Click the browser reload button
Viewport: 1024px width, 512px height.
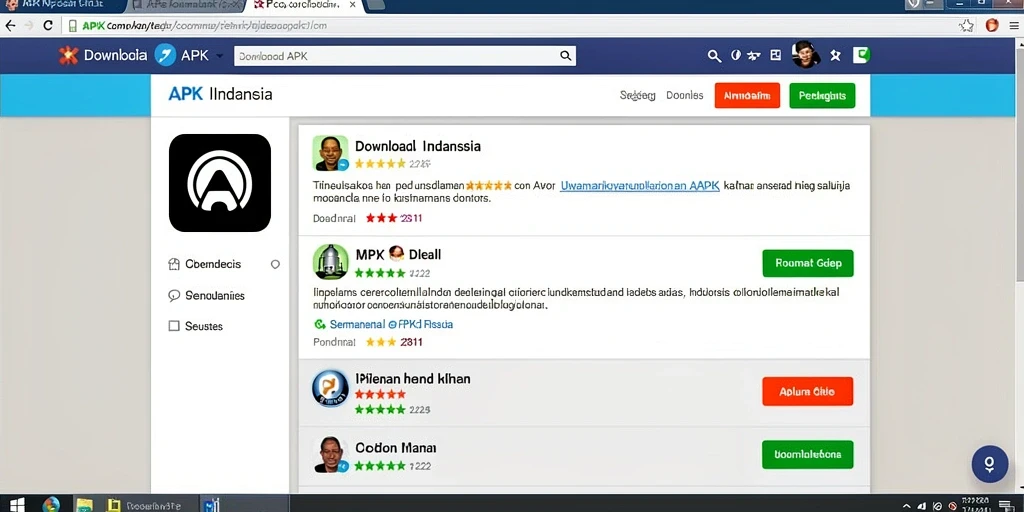point(48,25)
